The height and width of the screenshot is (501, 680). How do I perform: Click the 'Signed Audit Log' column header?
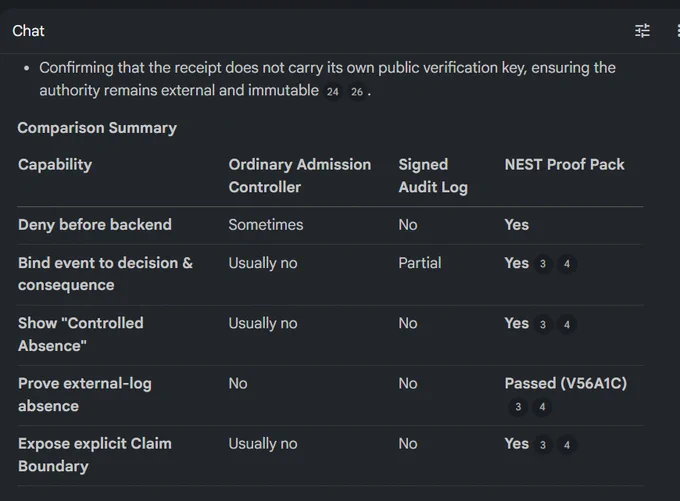point(433,176)
